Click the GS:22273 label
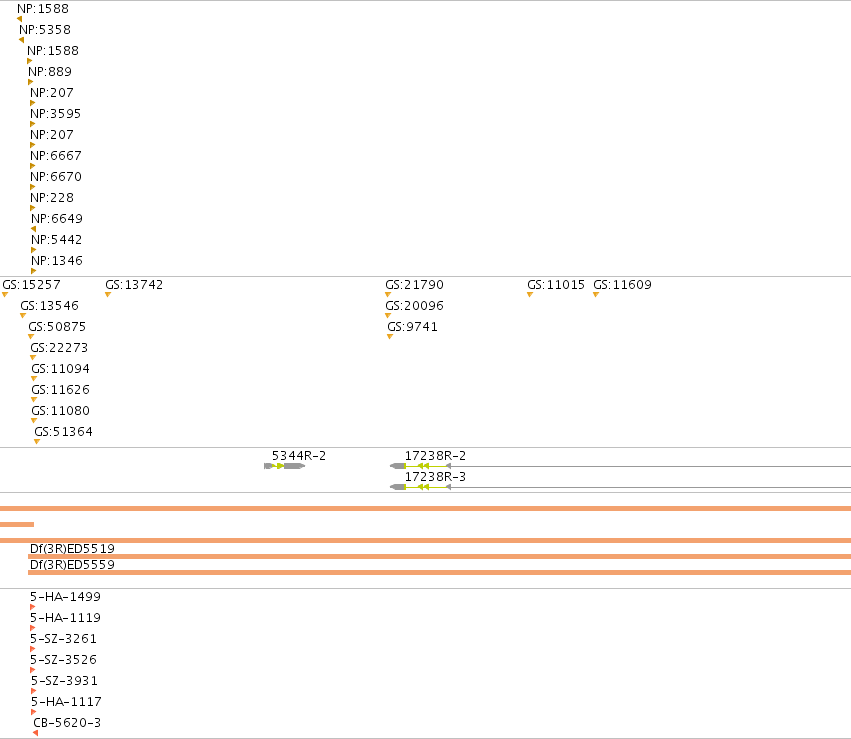Image resolution: width=851 pixels, height=739 pixels. click(x=59, y=348)
